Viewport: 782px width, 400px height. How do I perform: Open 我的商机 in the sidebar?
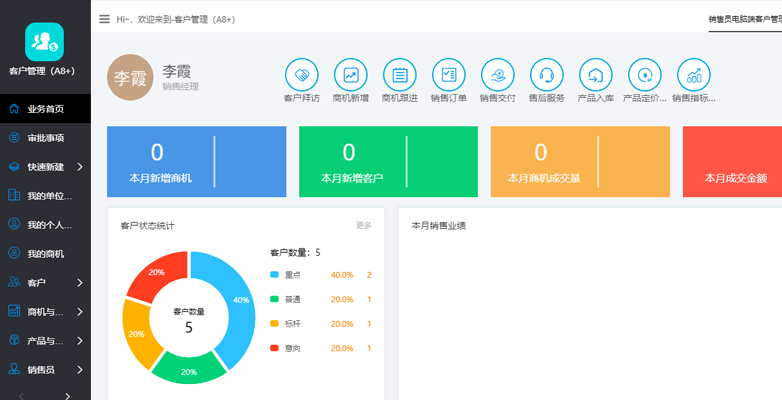coord(45,253)
